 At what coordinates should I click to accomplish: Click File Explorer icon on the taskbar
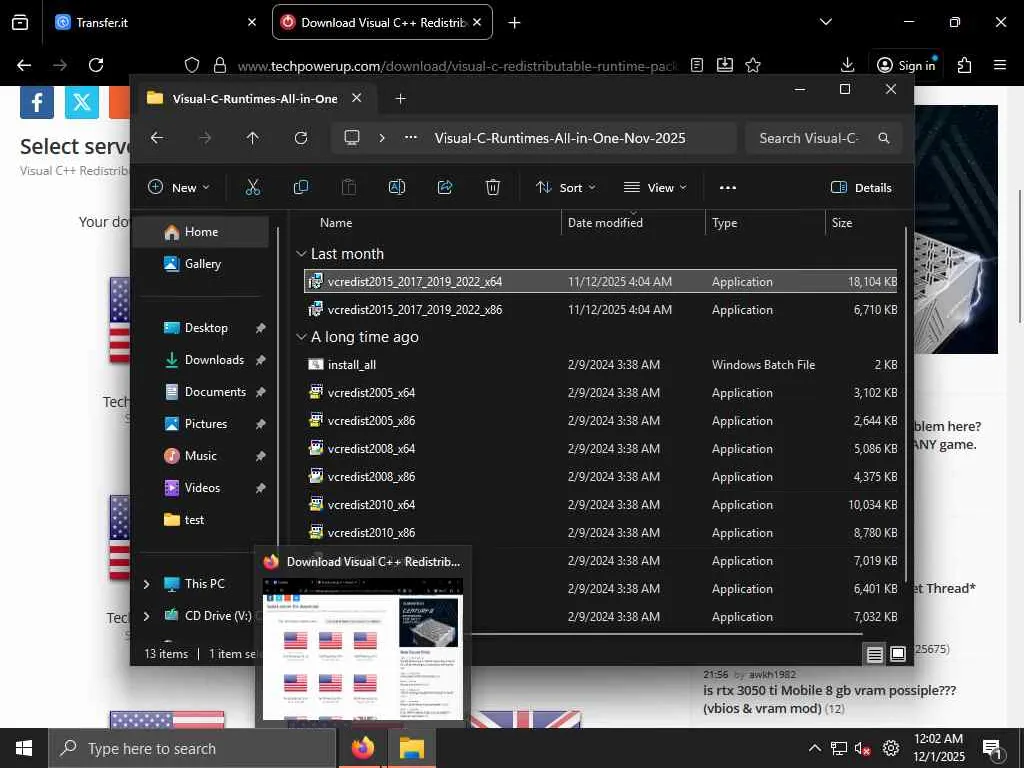pyautogui.click(x=412, y=748)
